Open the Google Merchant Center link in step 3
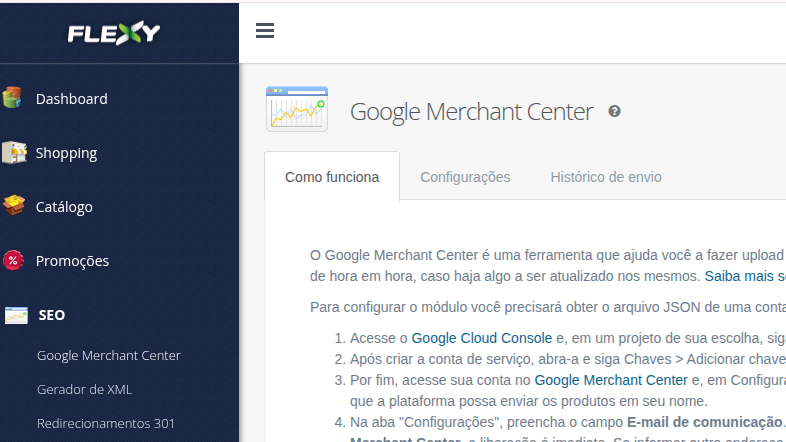The image size is (786, 442). click(x=611, y=380)
